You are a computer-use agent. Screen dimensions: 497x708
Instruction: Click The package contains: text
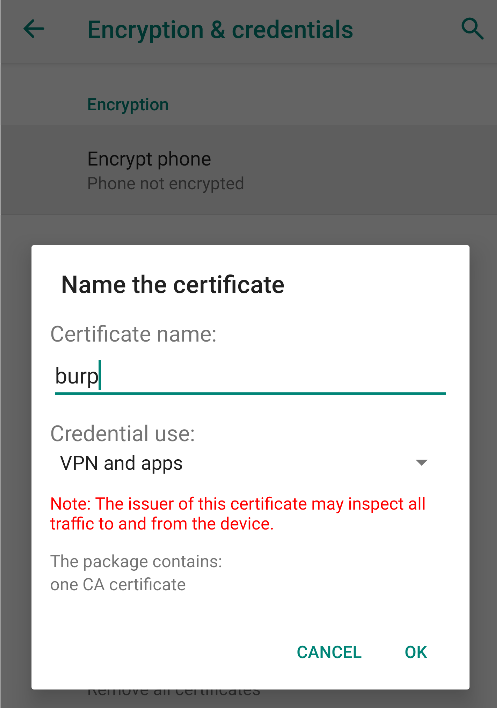point(136,562)
